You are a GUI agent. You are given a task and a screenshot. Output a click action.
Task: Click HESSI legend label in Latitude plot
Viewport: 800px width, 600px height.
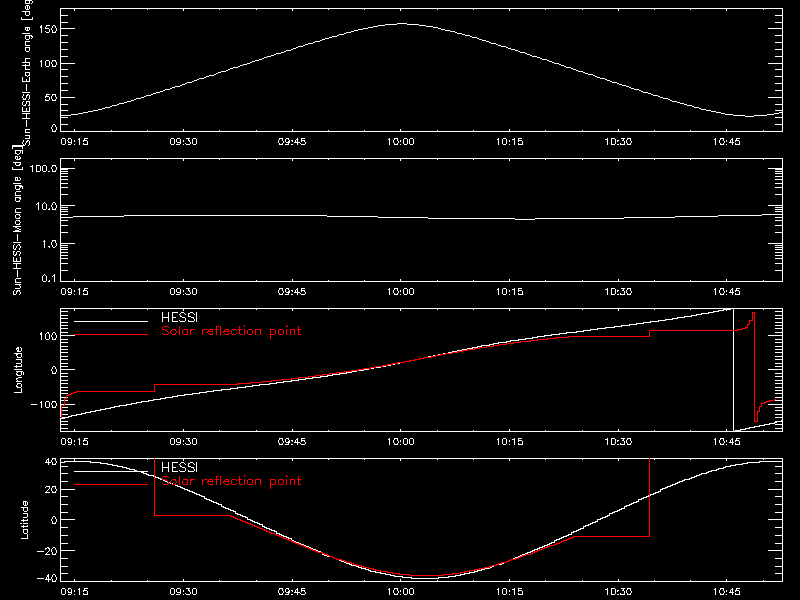coord(179,468)
